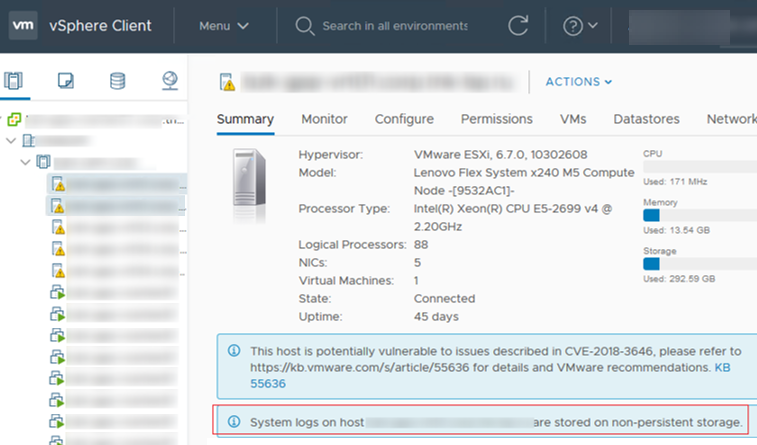Click the Memory usage bar

coord(700,215)
